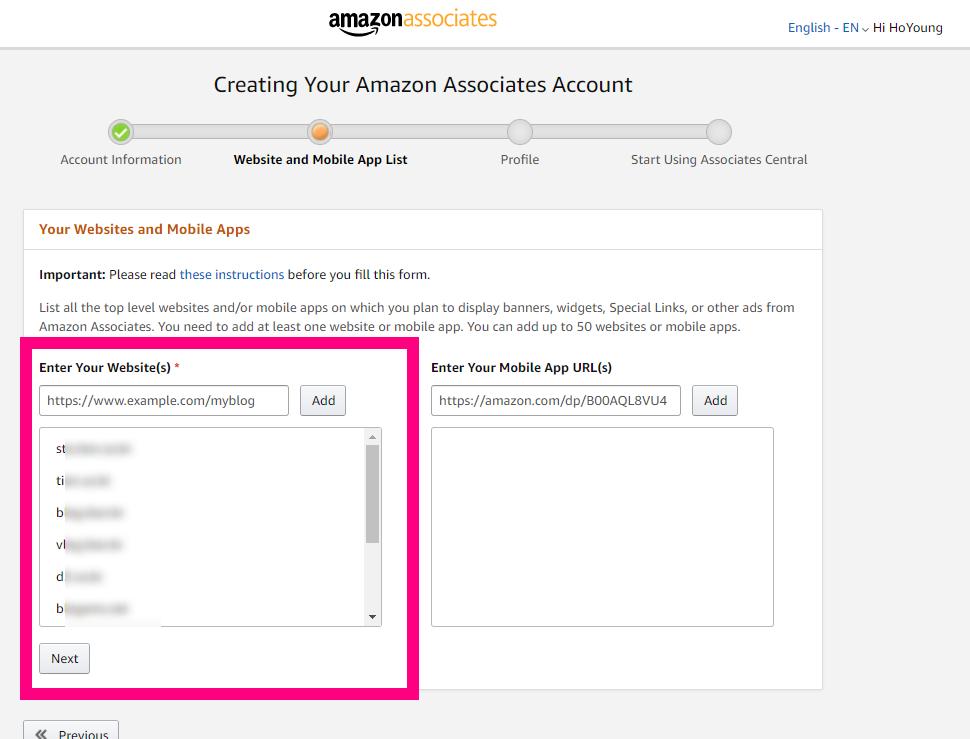
Task: Focus the Mobile App URL input field
Action: pyautogui.click(x=556, y=401)
